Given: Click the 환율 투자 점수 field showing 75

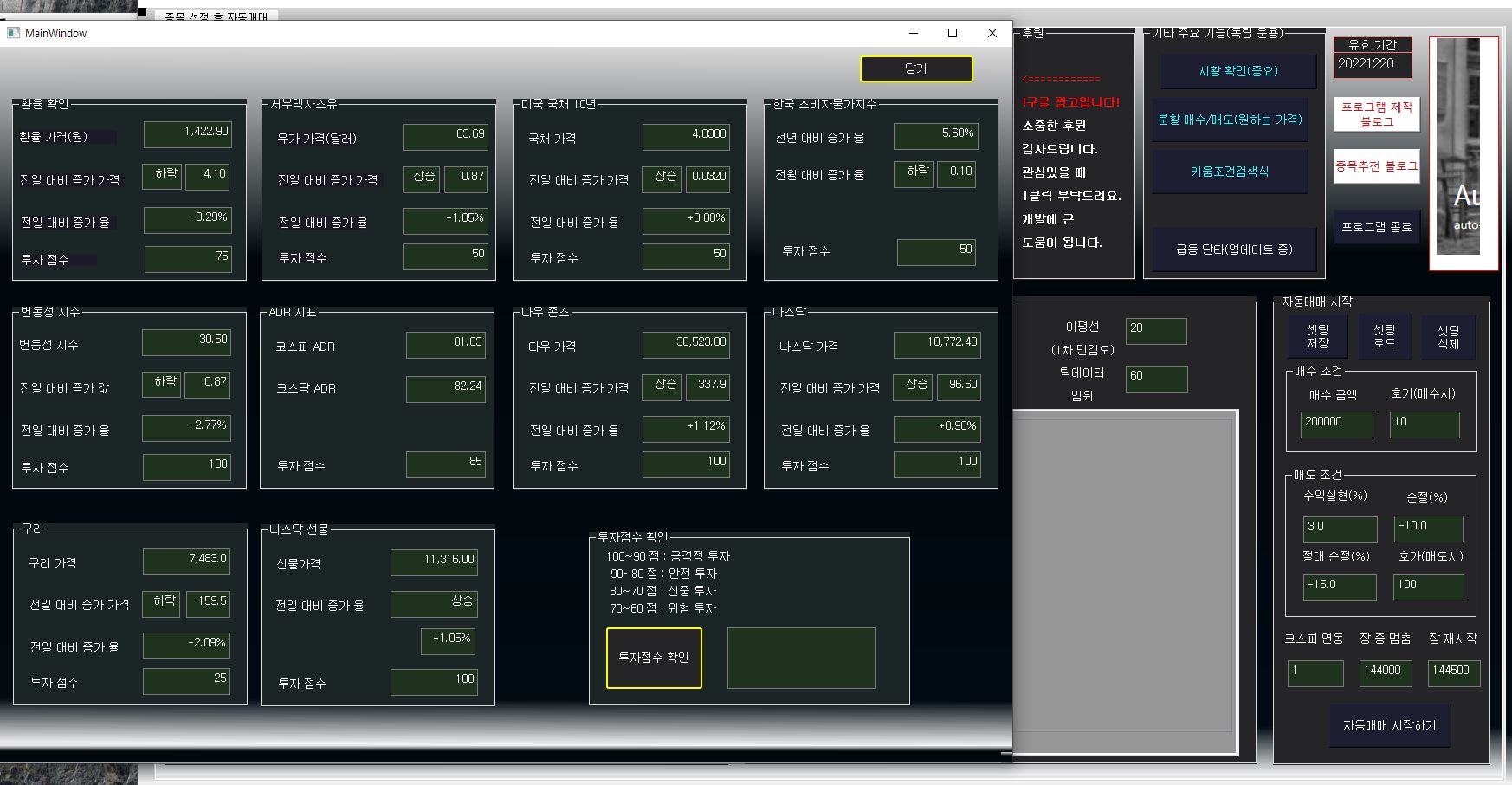Looking at the screenshot, I should click(x=188, y=259).
